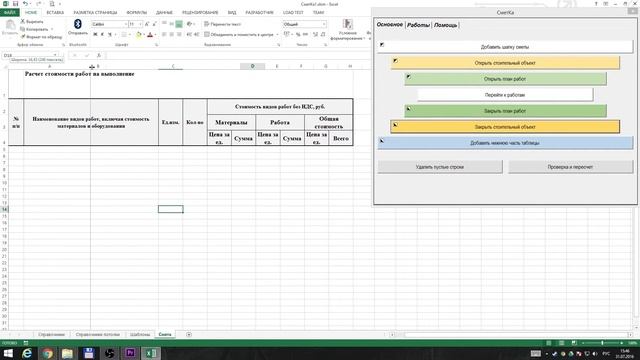This screenshot has width=640, height=360.
Task: Click the Undo arrow icon
Action: click(x=25, y=4)
